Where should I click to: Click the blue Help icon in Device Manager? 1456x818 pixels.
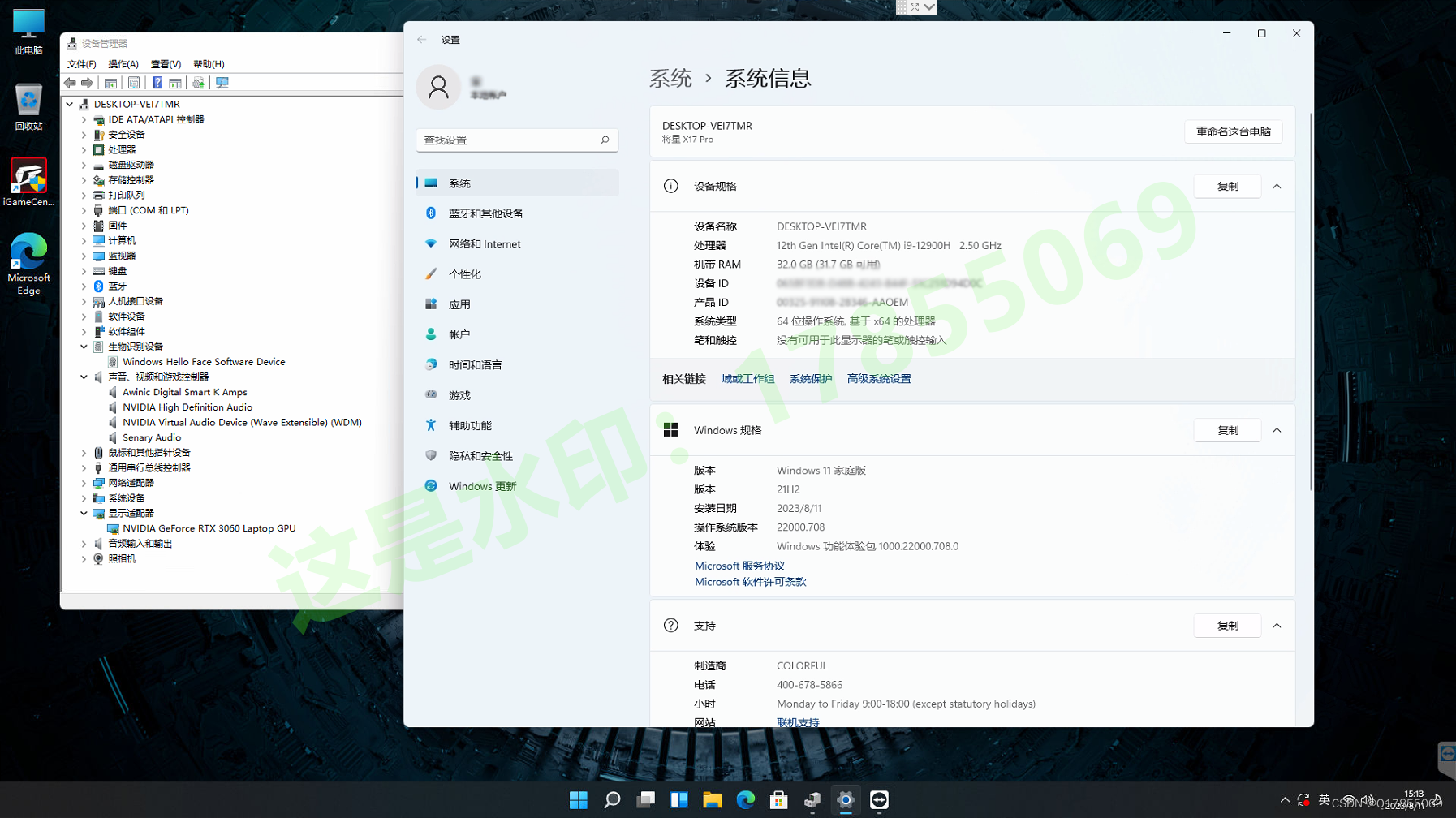pos(157,83)
